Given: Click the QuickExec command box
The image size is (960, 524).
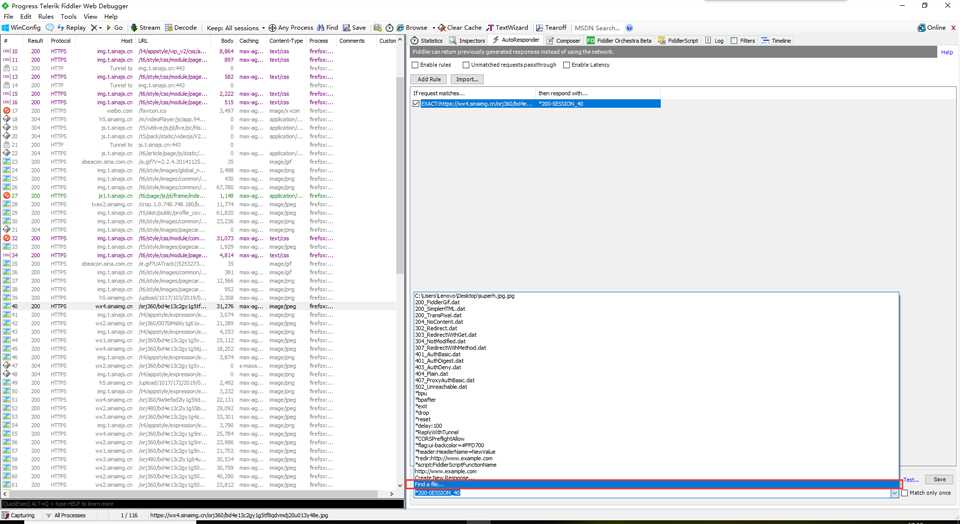Looking at the screenshot, I should coord(202,504).
